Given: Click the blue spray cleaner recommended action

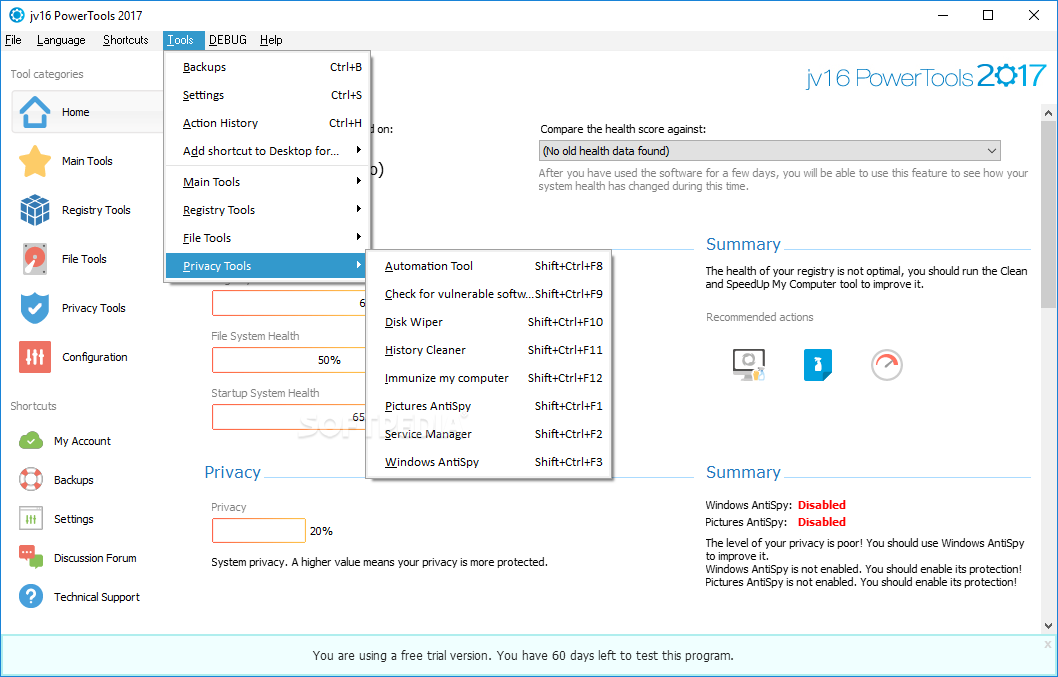Looking at the screenshot, I should click(818, 365).
